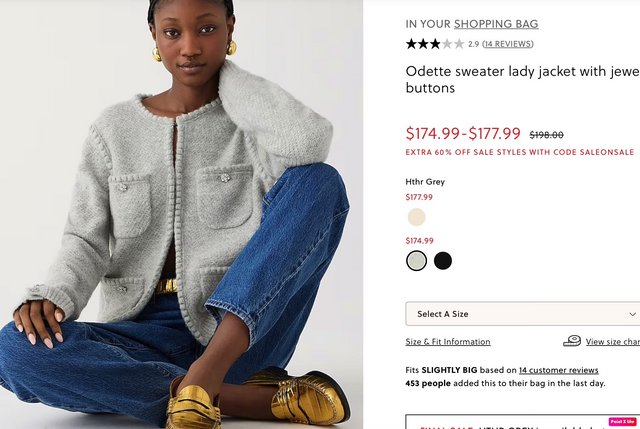640x429 pixels.
Task: Click the Odette sweater lady jacket title
Action: (x=522, y=79)
